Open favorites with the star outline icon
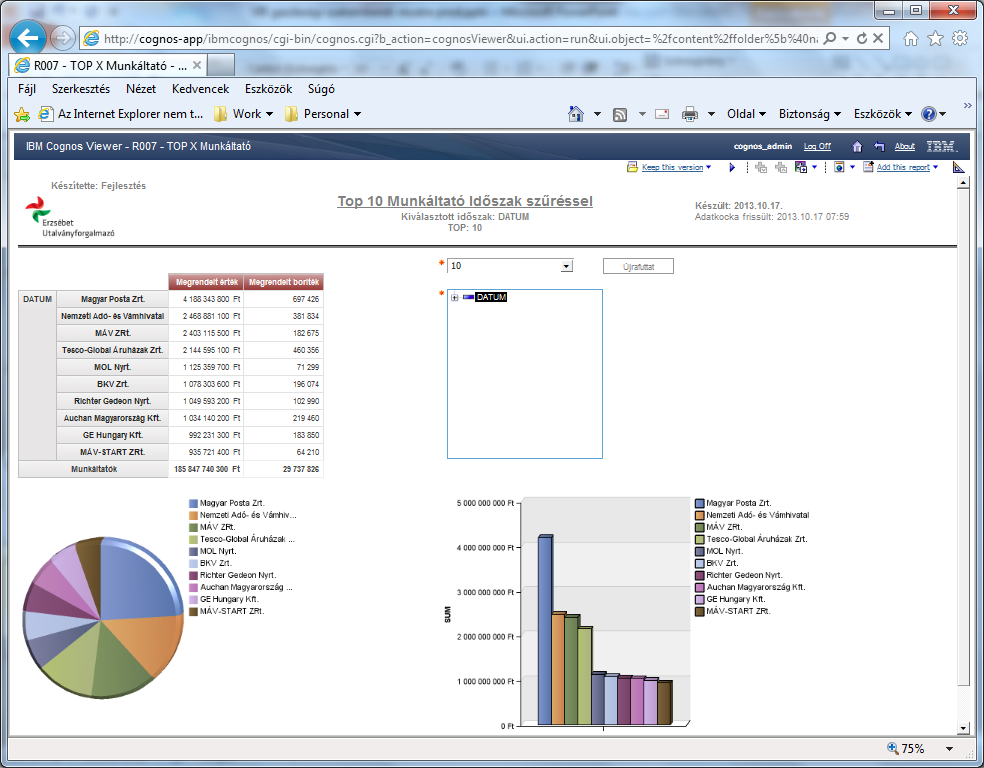The image size is (984, 768). tap(935, 39)
